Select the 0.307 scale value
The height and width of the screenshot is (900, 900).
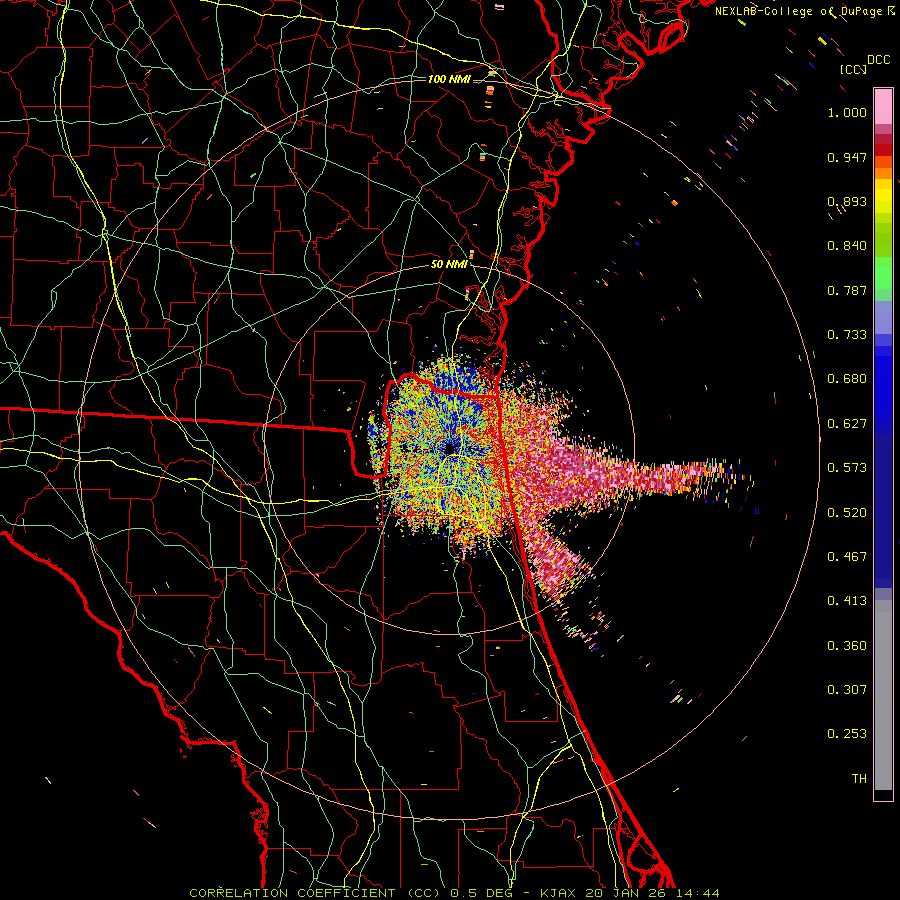click(847, 690)
